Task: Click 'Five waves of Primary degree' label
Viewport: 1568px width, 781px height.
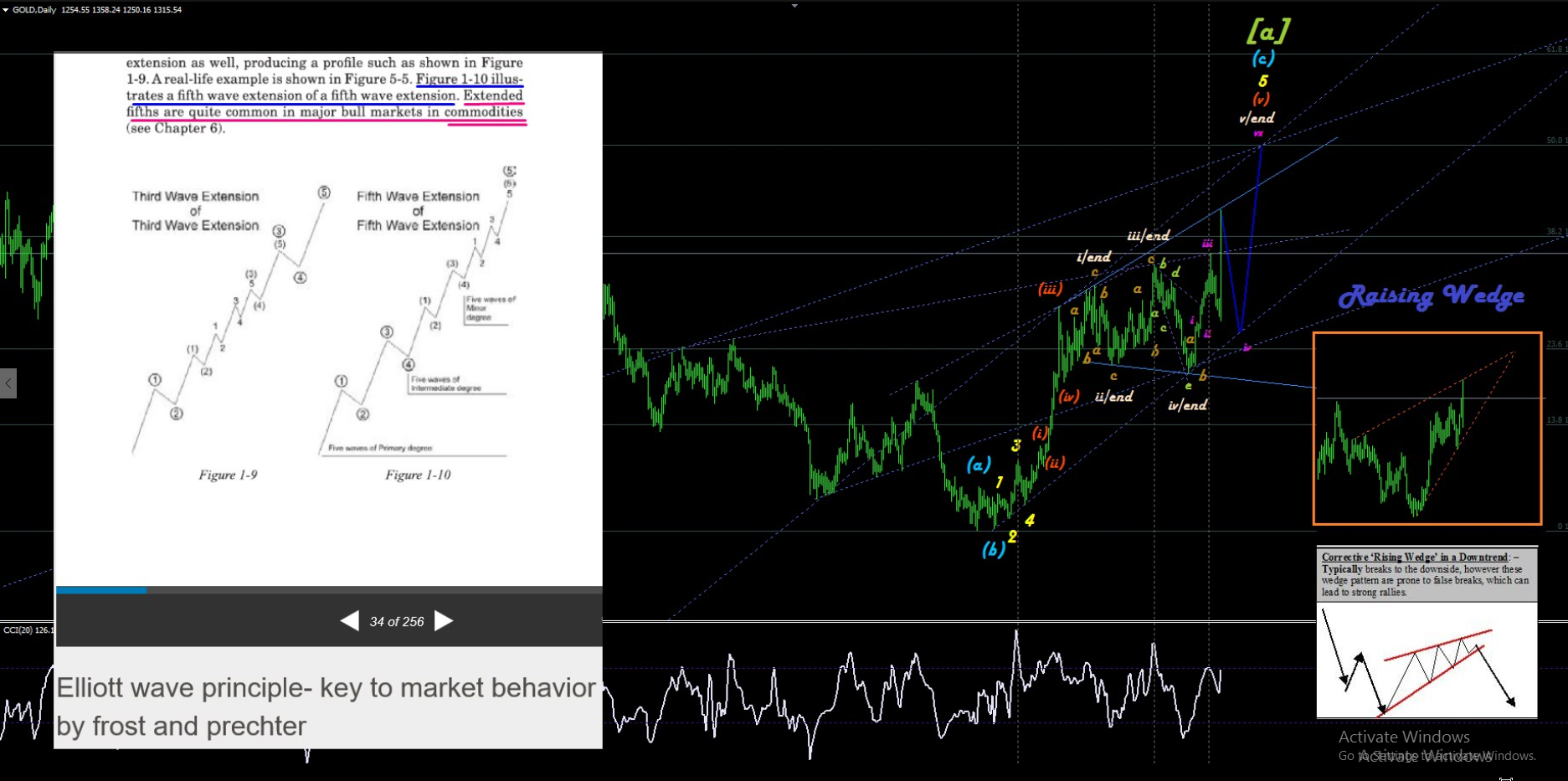Action: pos(380,448)
